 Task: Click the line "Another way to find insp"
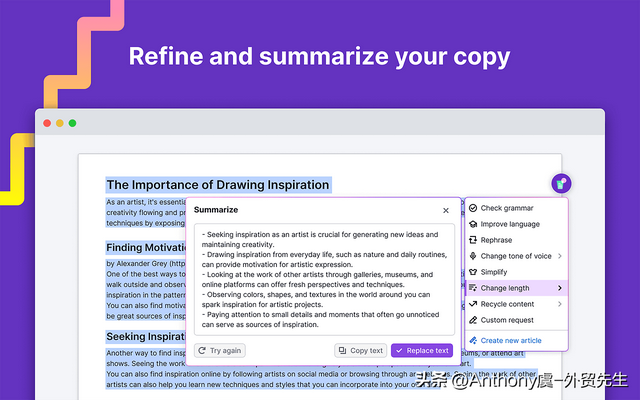pyautogui.click(x=146, y=353)
